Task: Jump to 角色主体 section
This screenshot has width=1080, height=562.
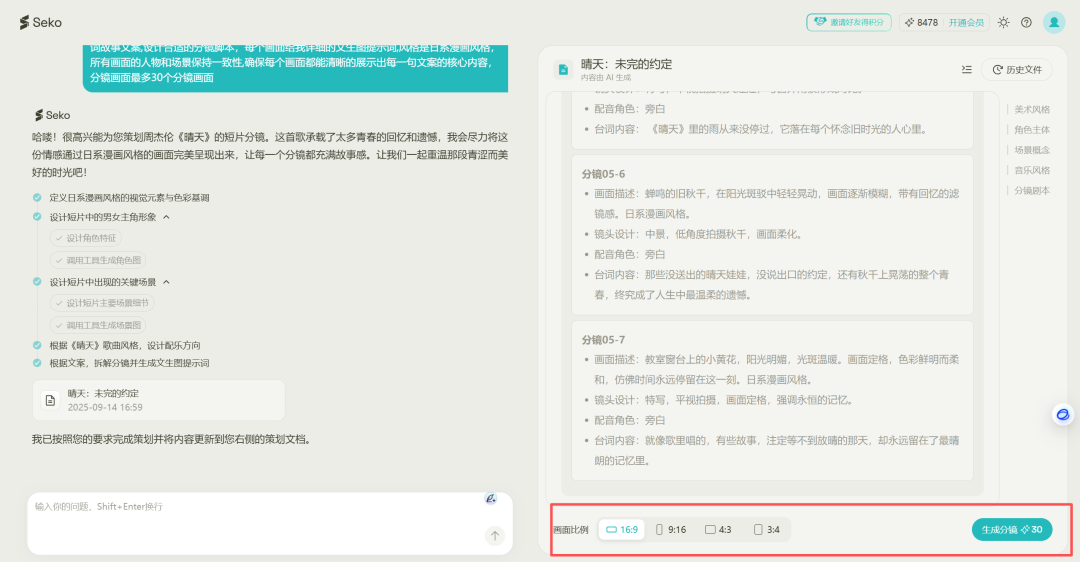Action: (1032, 129)
